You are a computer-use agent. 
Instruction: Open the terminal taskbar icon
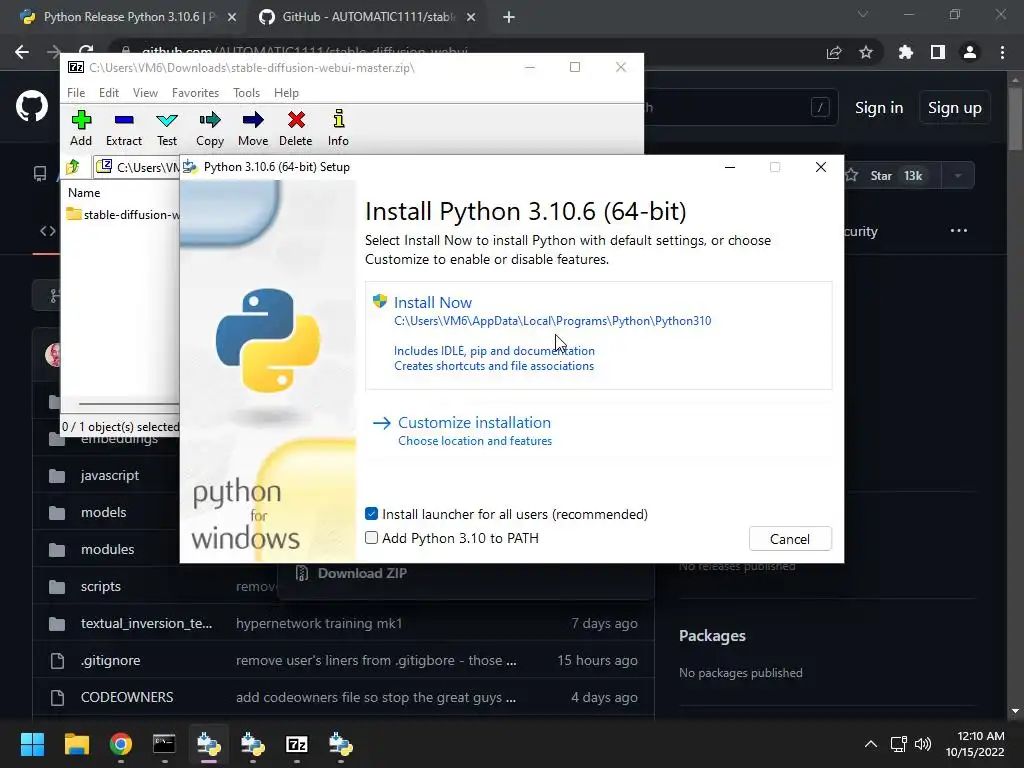point(165,744)
